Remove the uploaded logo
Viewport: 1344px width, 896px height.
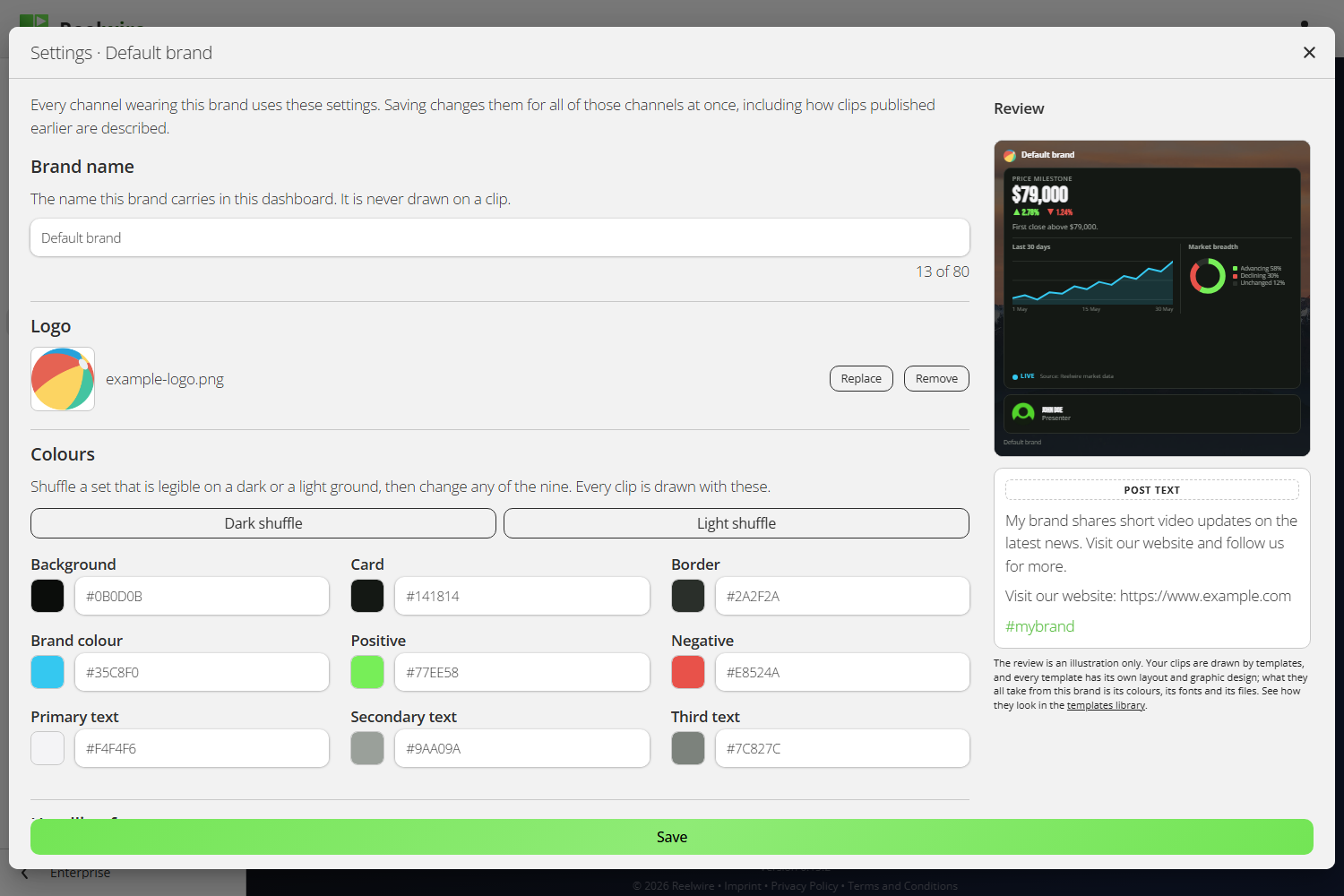(936, 379)
